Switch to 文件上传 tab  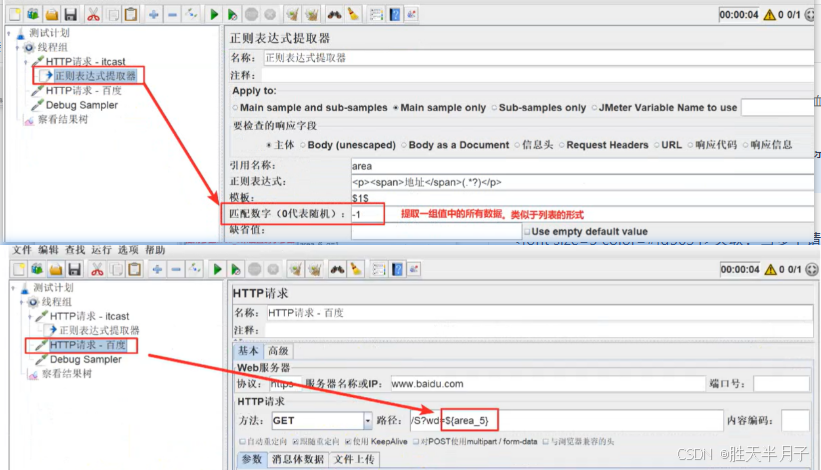[x=354, y=460]
